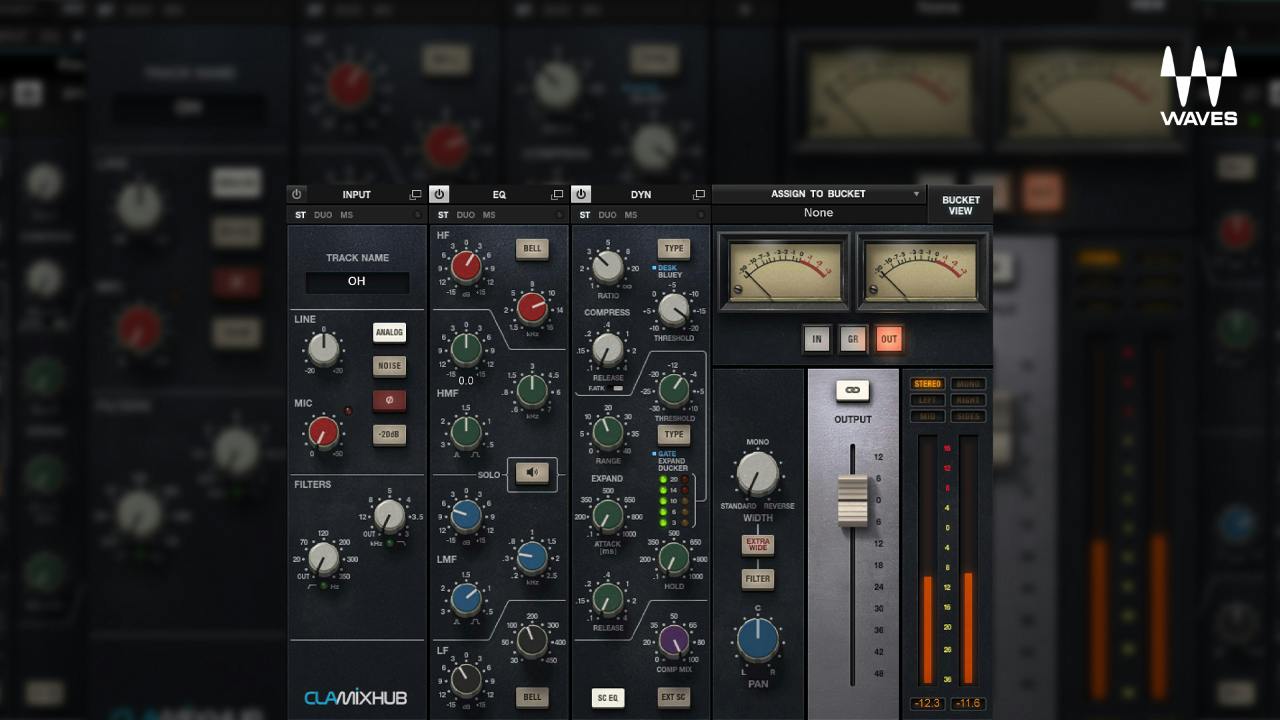Click the output link chain icon

pyautogui.click(x=852, y=390)
